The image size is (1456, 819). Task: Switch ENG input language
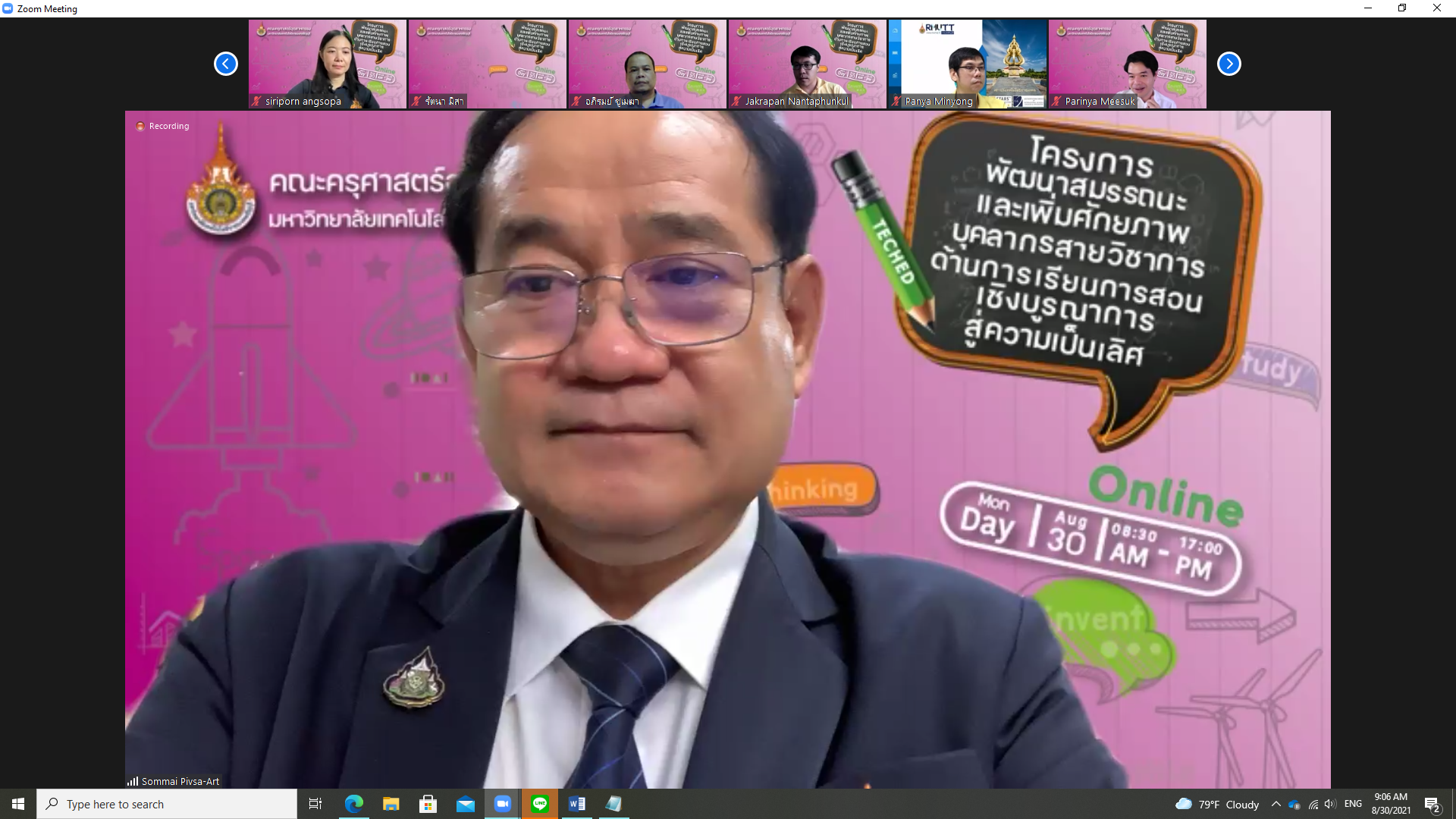tap(1353, 804)
